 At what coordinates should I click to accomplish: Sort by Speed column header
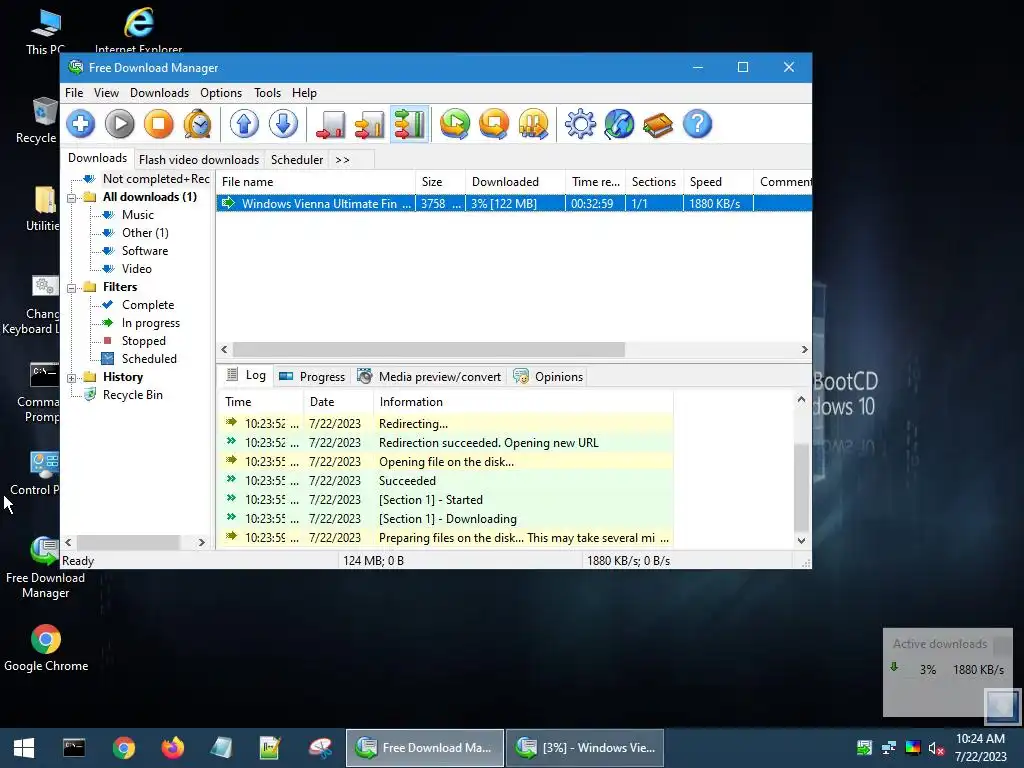pyautogui.click(x=718, y=182)
